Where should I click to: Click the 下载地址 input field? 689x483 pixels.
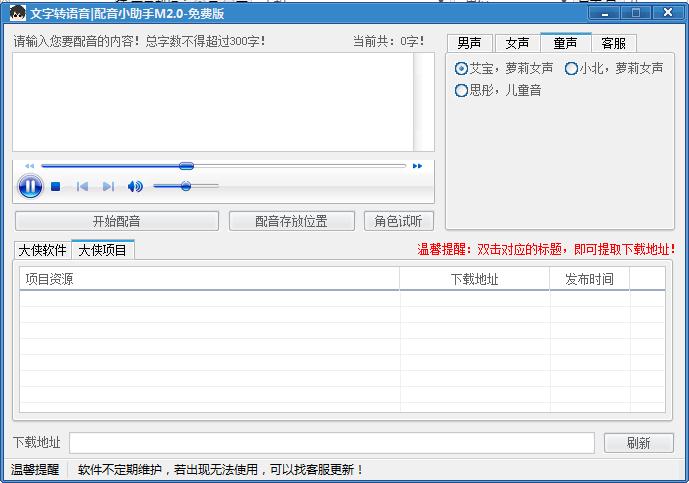(331, 443)
